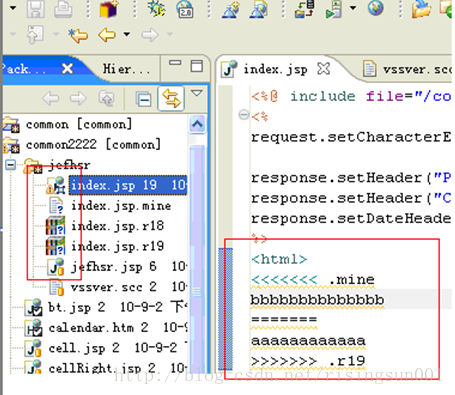Click the response.setDateHeade line
The width and height of the screenshot is (455, 395).
click(x=351, y=218)
